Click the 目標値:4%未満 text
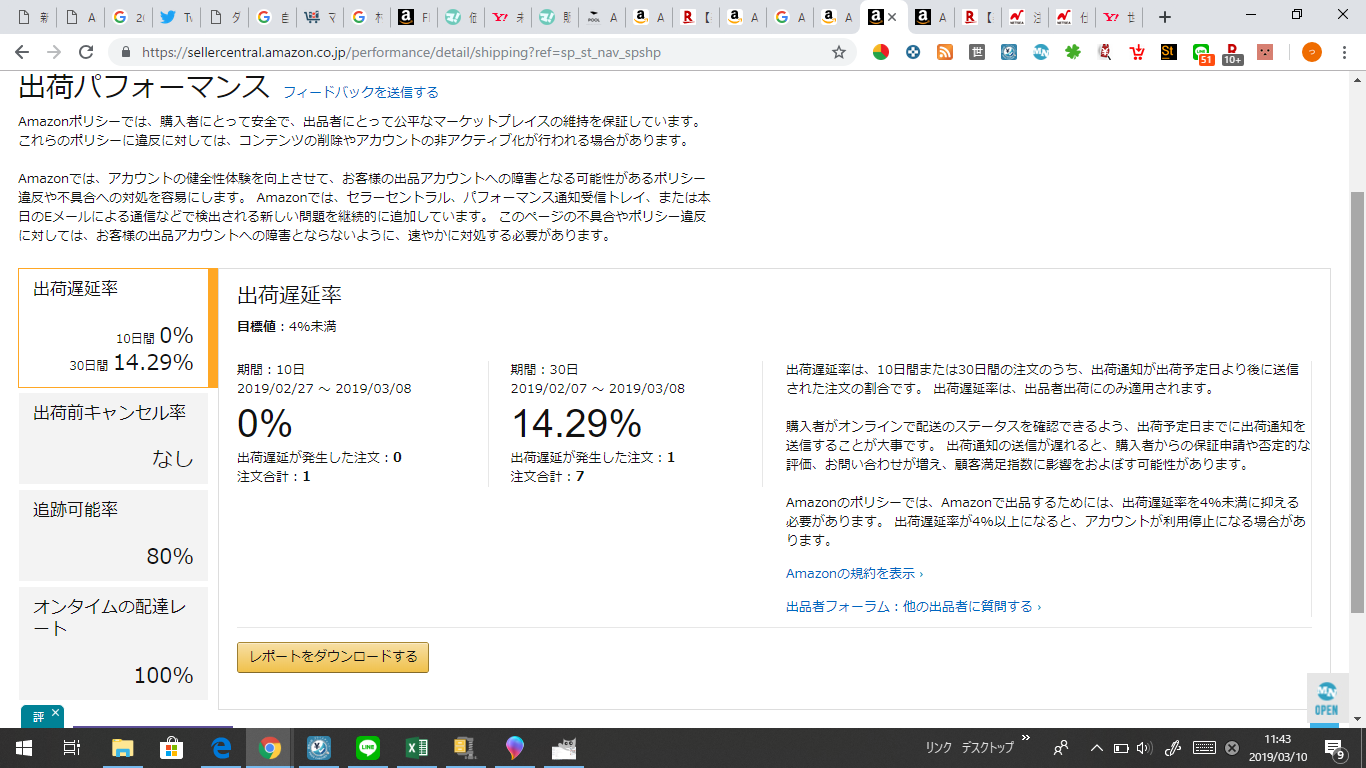Screen dimensions: 1366x768 click(x=286, y=326)
